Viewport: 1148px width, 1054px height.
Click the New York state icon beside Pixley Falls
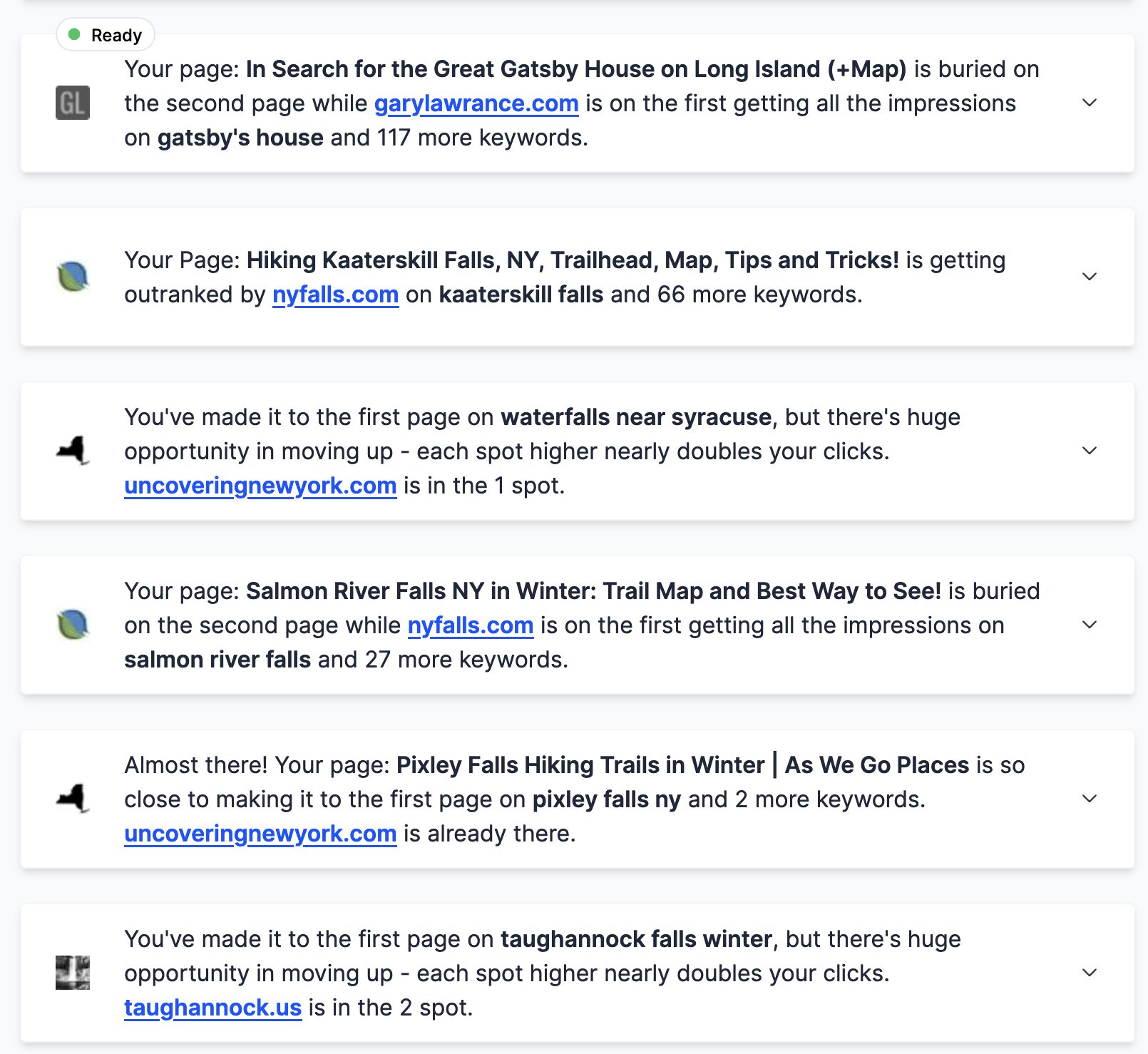click(x=73, y=799)
